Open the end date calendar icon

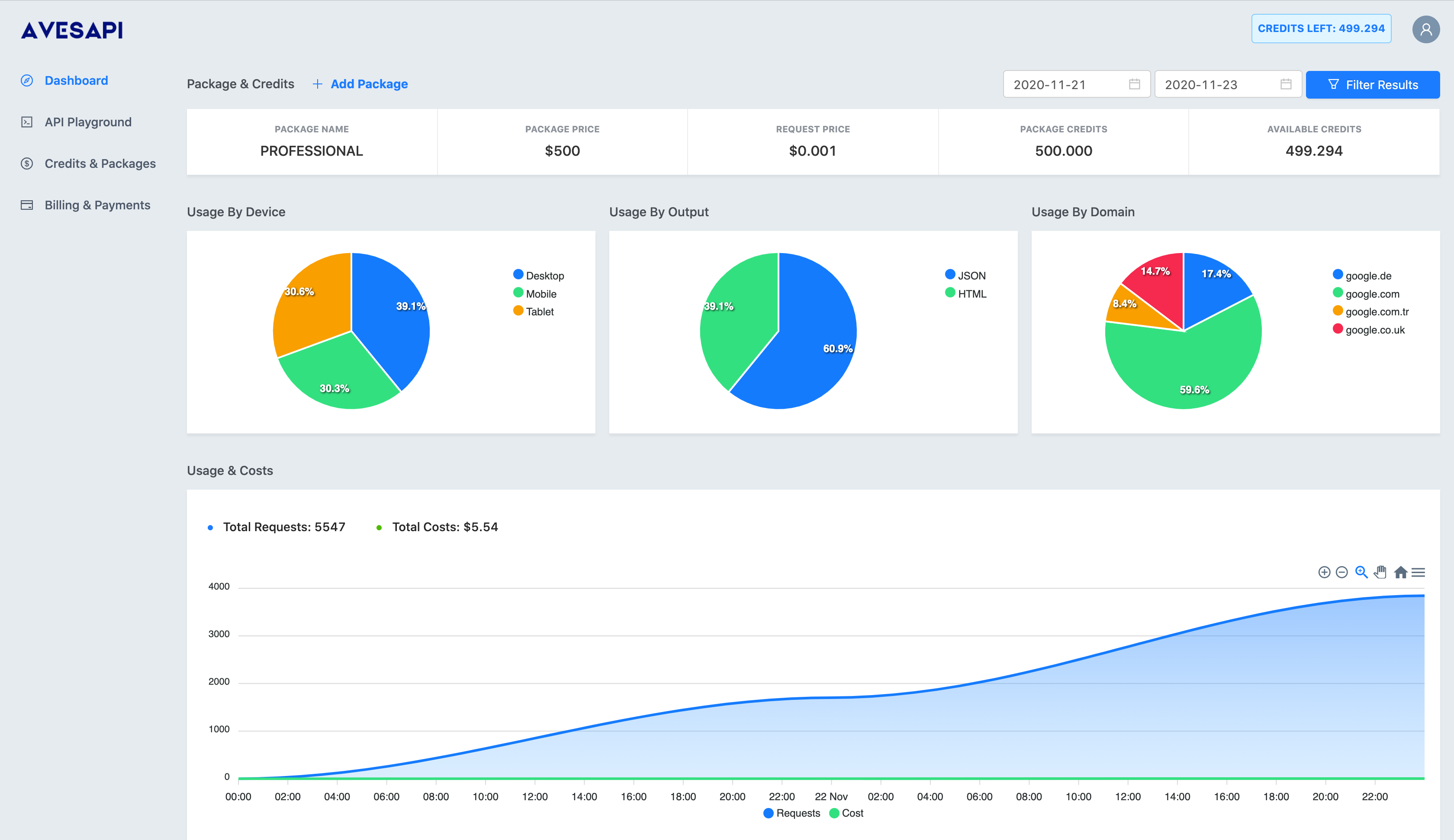point(1286,84)
